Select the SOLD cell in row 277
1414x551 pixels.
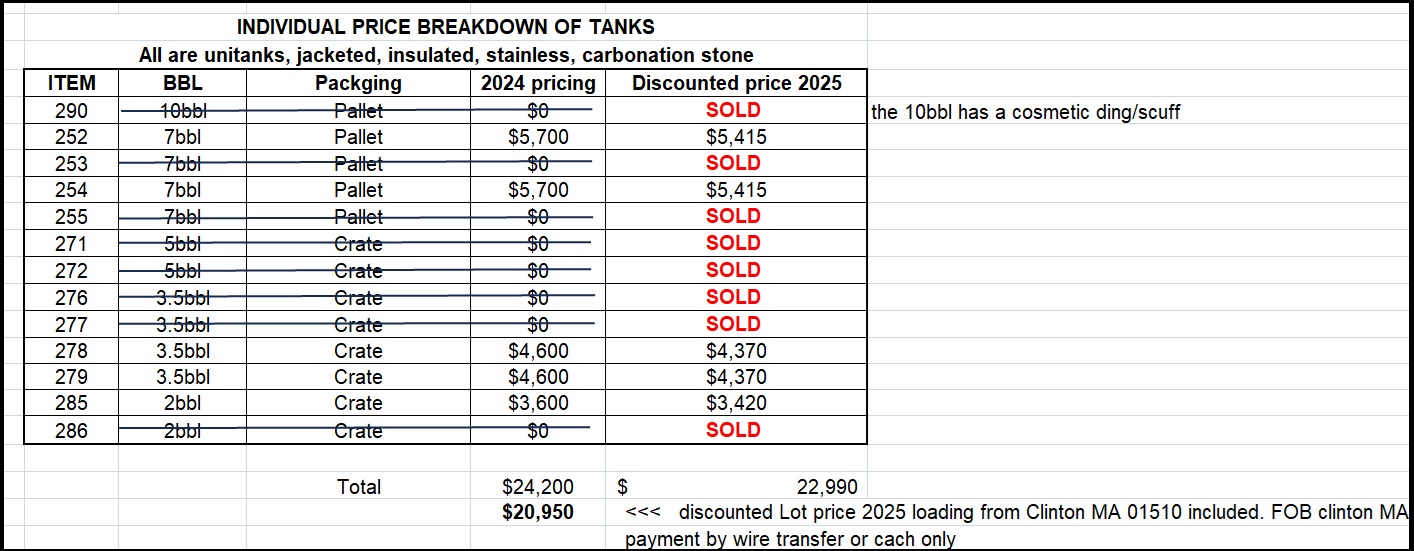pyautogui.click(x=734, y=324)
